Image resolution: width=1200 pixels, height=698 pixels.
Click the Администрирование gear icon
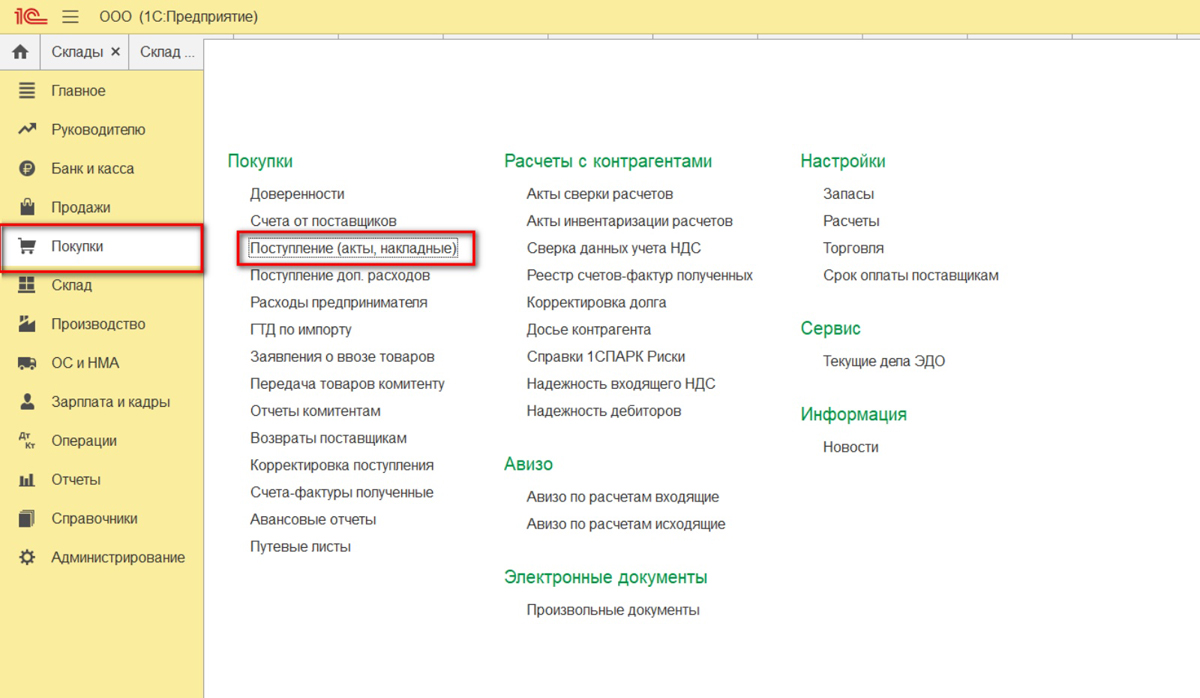[27, 557]
